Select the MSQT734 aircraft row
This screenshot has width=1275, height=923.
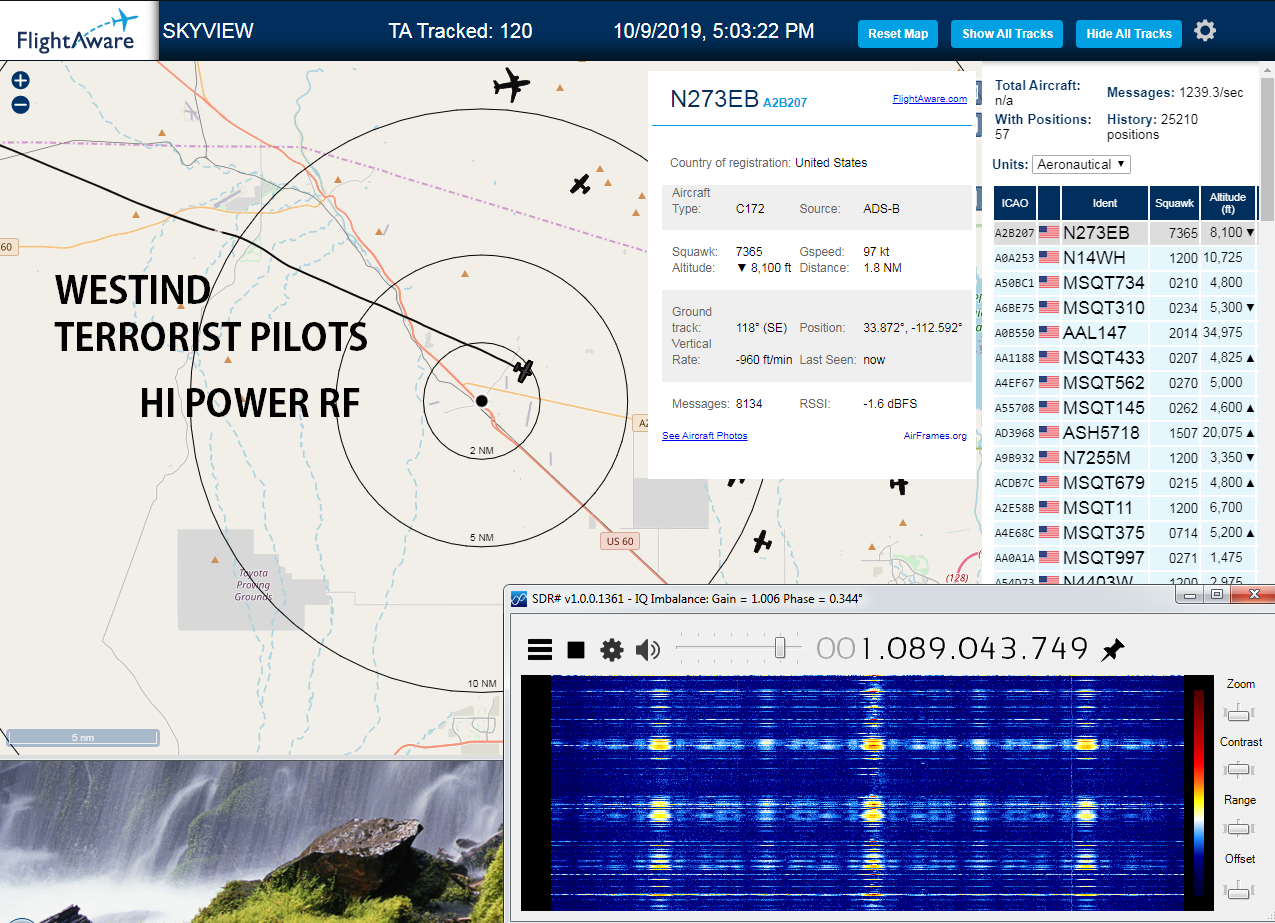(1125, 283)
